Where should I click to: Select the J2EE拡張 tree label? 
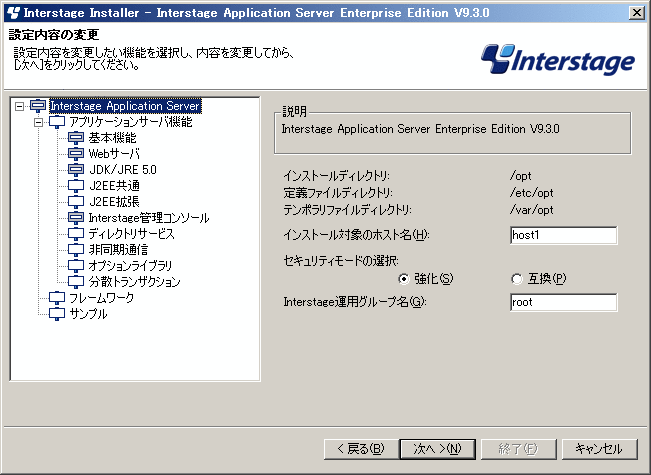tap(114, 202)
